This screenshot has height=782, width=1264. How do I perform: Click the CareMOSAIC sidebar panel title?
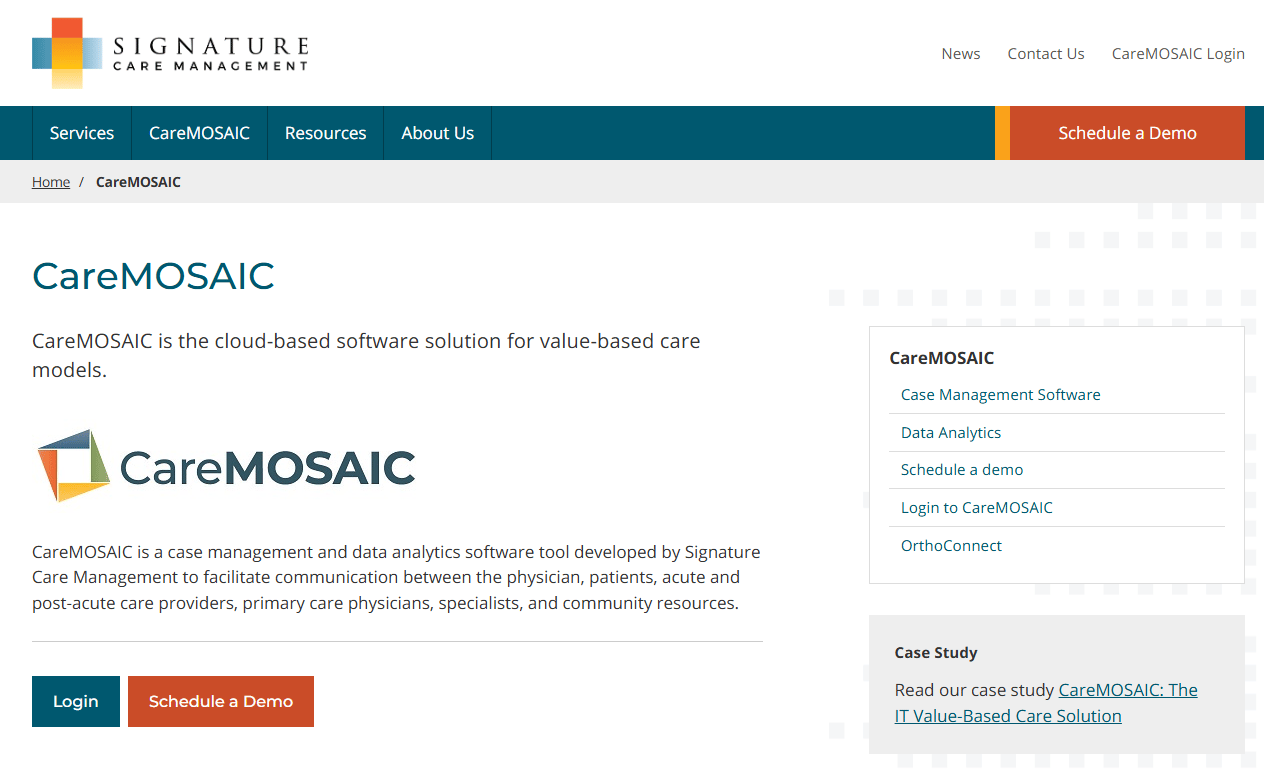click(942, 358)
